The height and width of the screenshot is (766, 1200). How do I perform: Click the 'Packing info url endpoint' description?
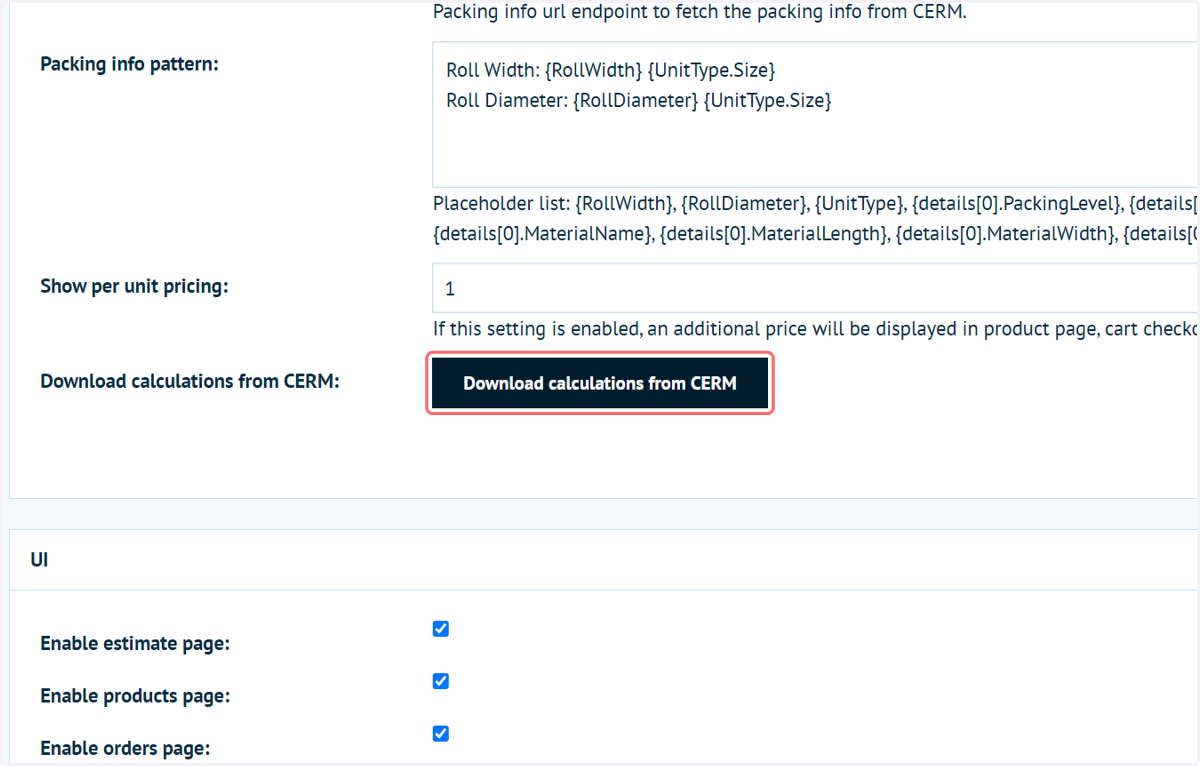coord(700,13)
